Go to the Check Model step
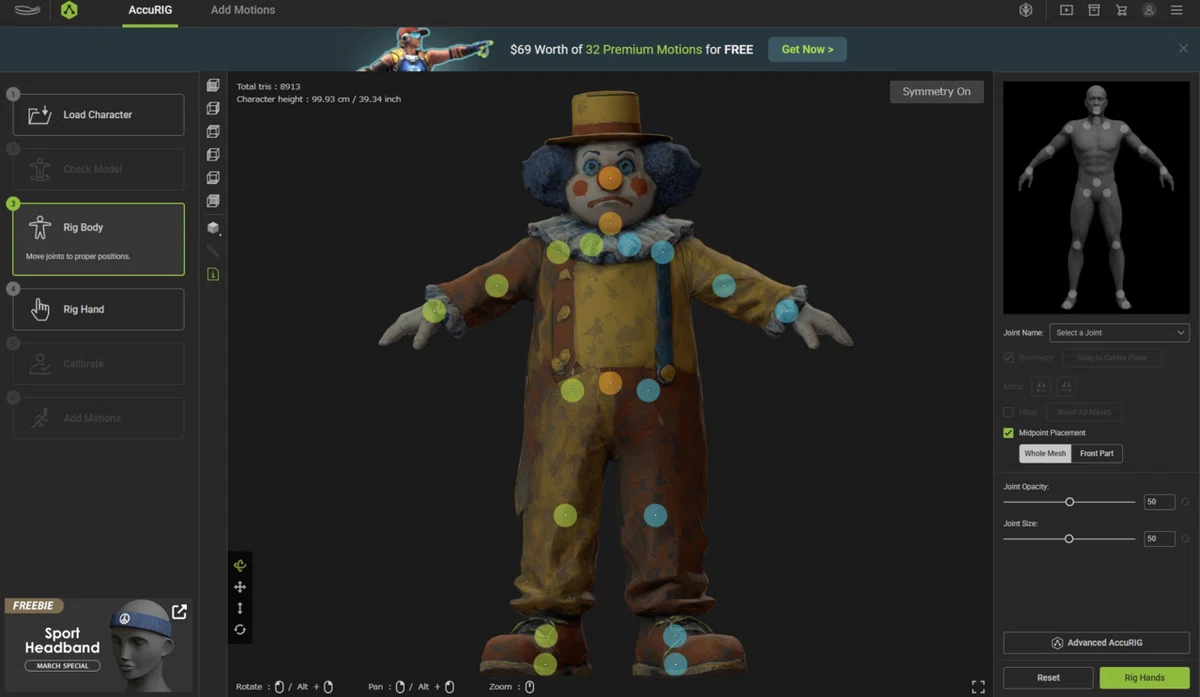The image size is (1200, 697). click(x=98, y=169)
